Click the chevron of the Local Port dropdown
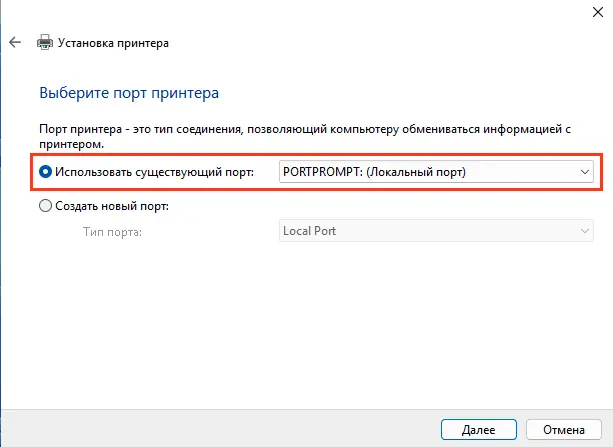The height and width of the screenshot is (447, 613). (x=584, y=231)
